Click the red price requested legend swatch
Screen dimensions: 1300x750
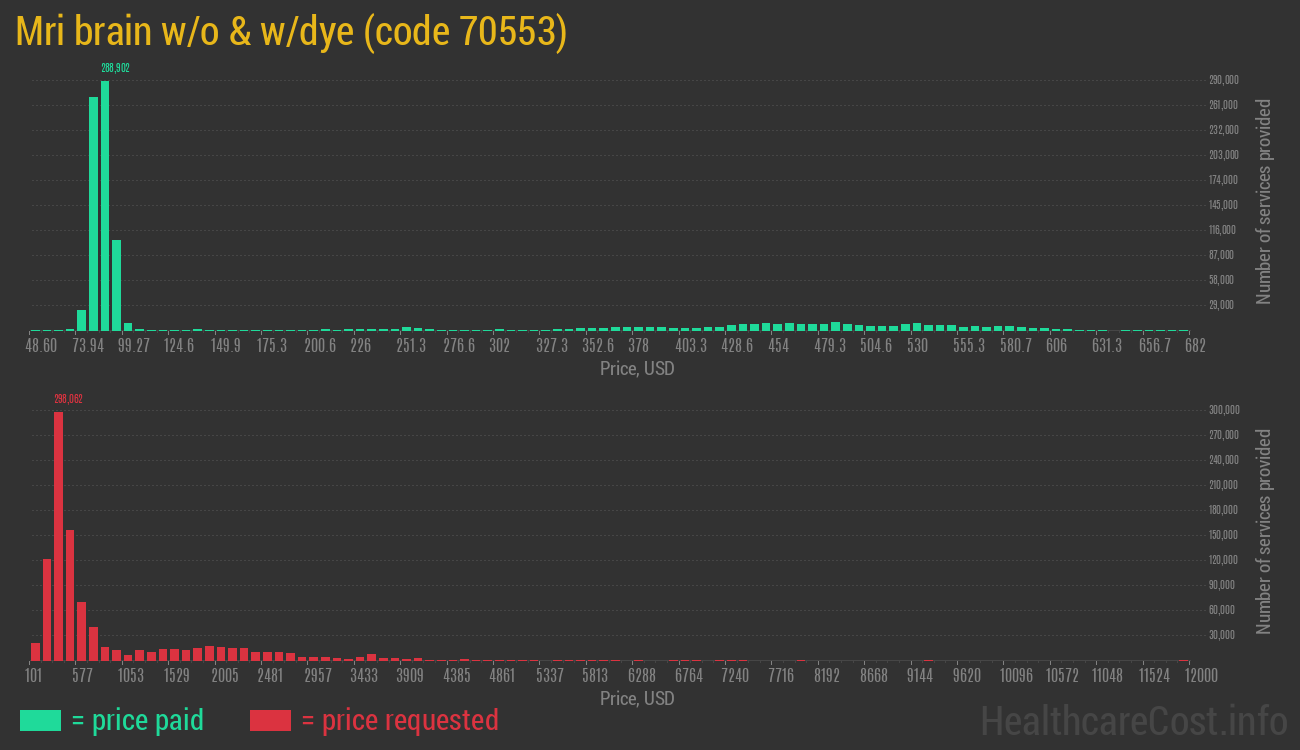coord(270,720)
